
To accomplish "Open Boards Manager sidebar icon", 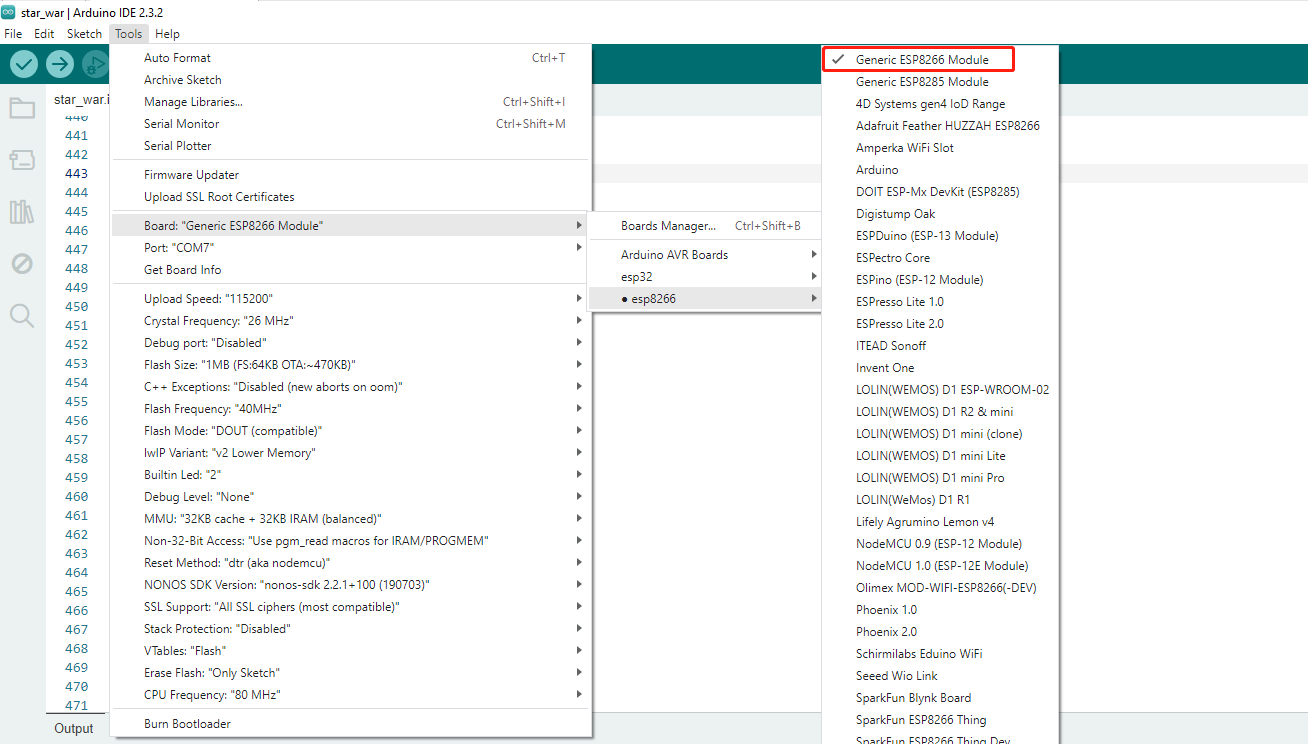I will (x=22, y=160).
